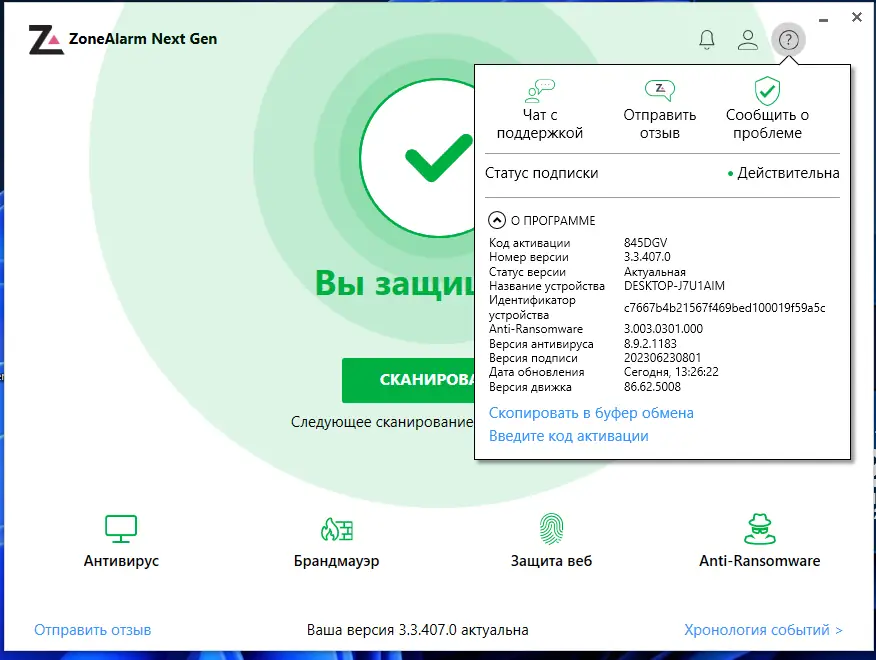Collapse the О ПРОГРАММЕ section
Viewport: 876px width, 660px height.
pyautogui.click(x=497, y=220)
